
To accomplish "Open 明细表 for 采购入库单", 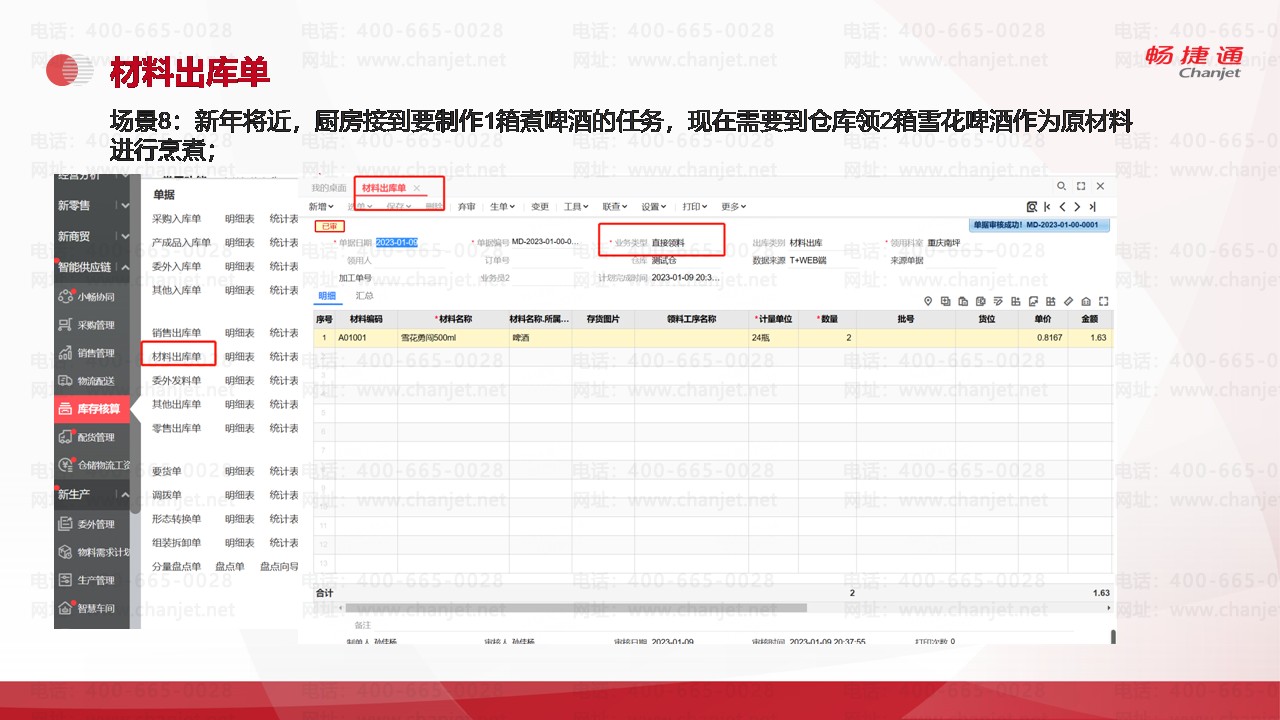I will tap(239, 218).
